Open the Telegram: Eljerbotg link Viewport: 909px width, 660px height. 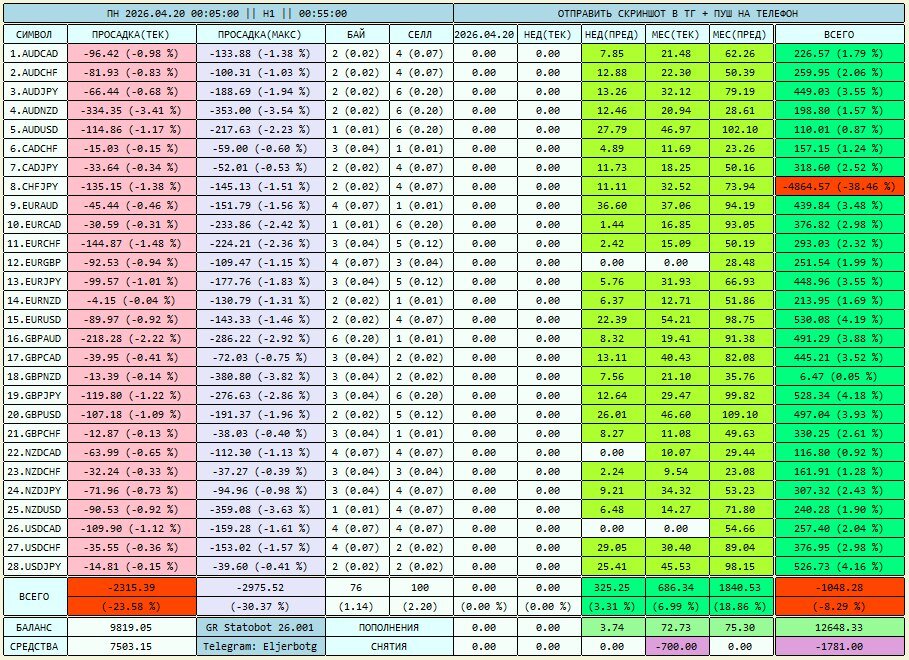260,646
